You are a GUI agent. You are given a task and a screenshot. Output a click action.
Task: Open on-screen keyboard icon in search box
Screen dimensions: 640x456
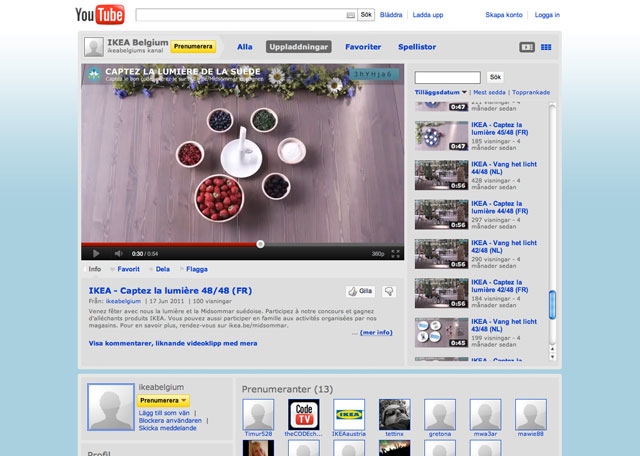[x=350, y=15]
